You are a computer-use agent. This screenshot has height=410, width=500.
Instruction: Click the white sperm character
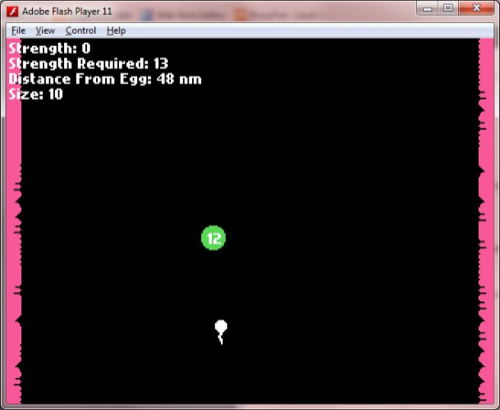click(221, 332)
